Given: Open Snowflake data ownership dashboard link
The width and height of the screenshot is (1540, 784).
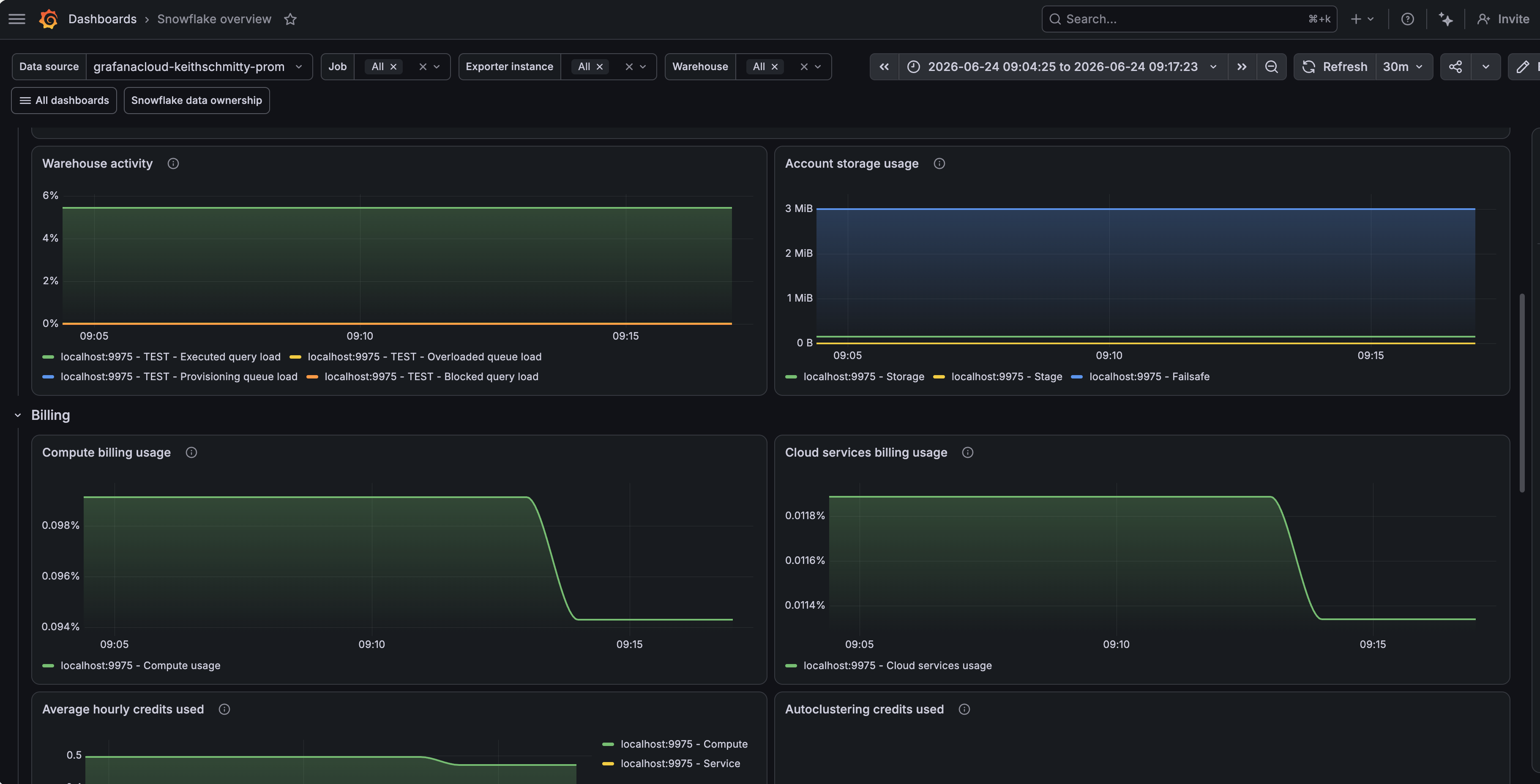Looking at the screenshot, I should 197,101.
